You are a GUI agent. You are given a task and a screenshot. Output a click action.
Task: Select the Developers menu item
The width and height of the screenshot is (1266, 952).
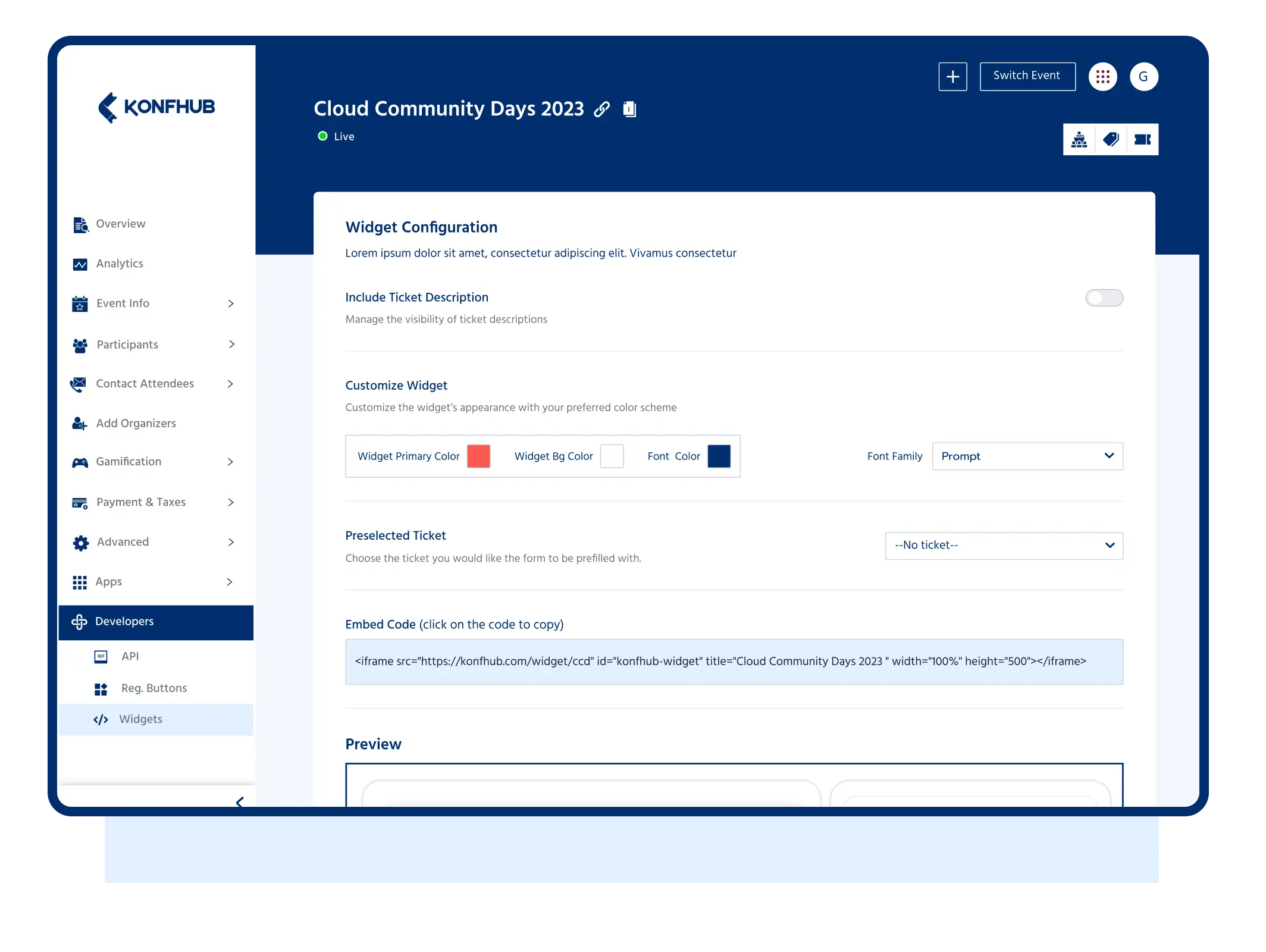(156, 622)
